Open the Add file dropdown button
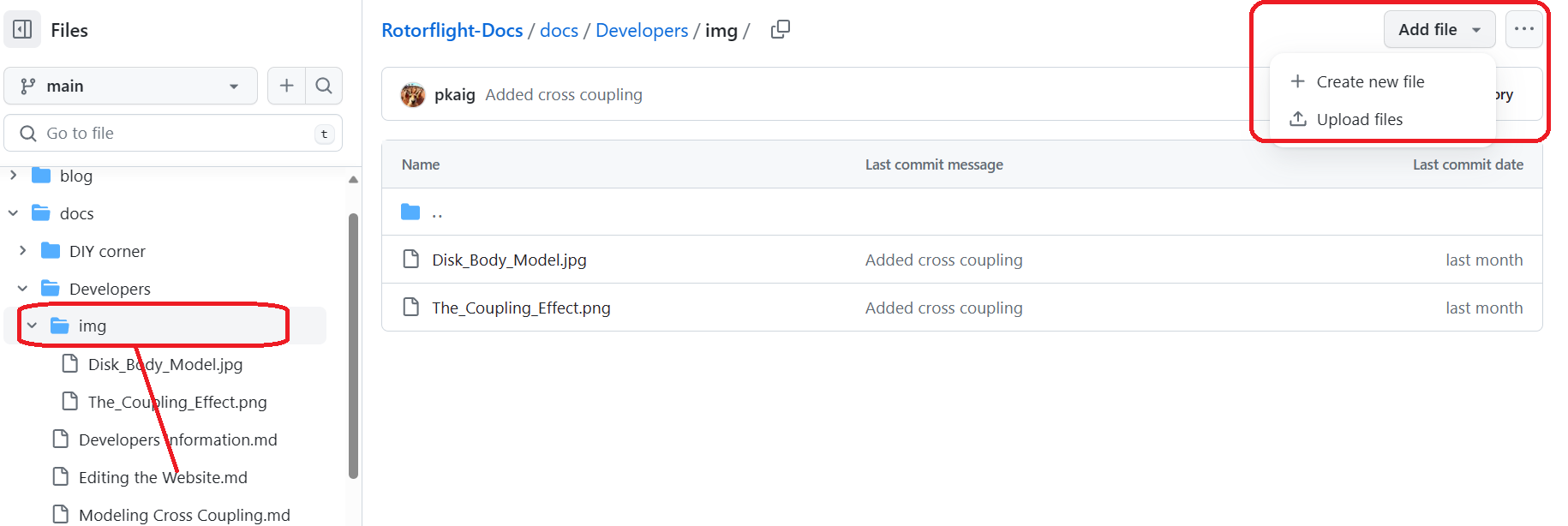This screenshot has width=1568, height=526. [1439, 30]
